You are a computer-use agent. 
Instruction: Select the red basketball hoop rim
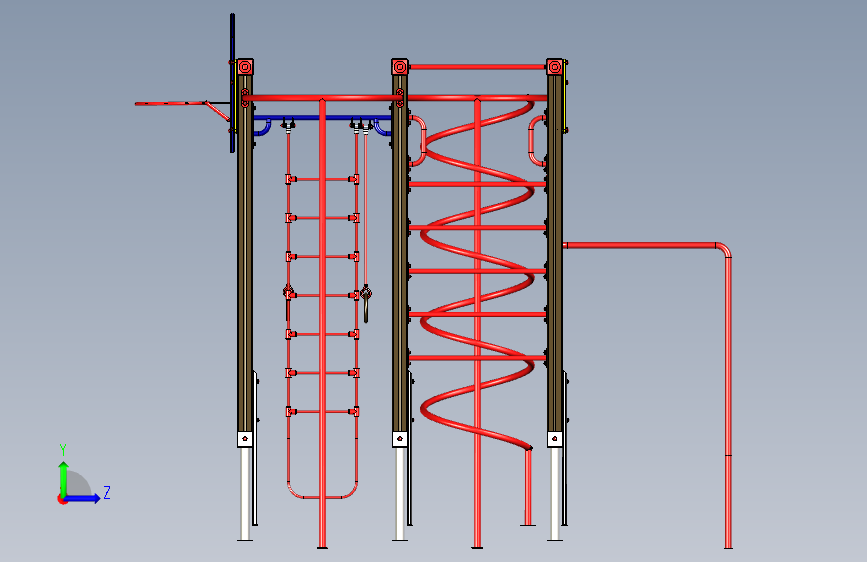tap(170, 103)
